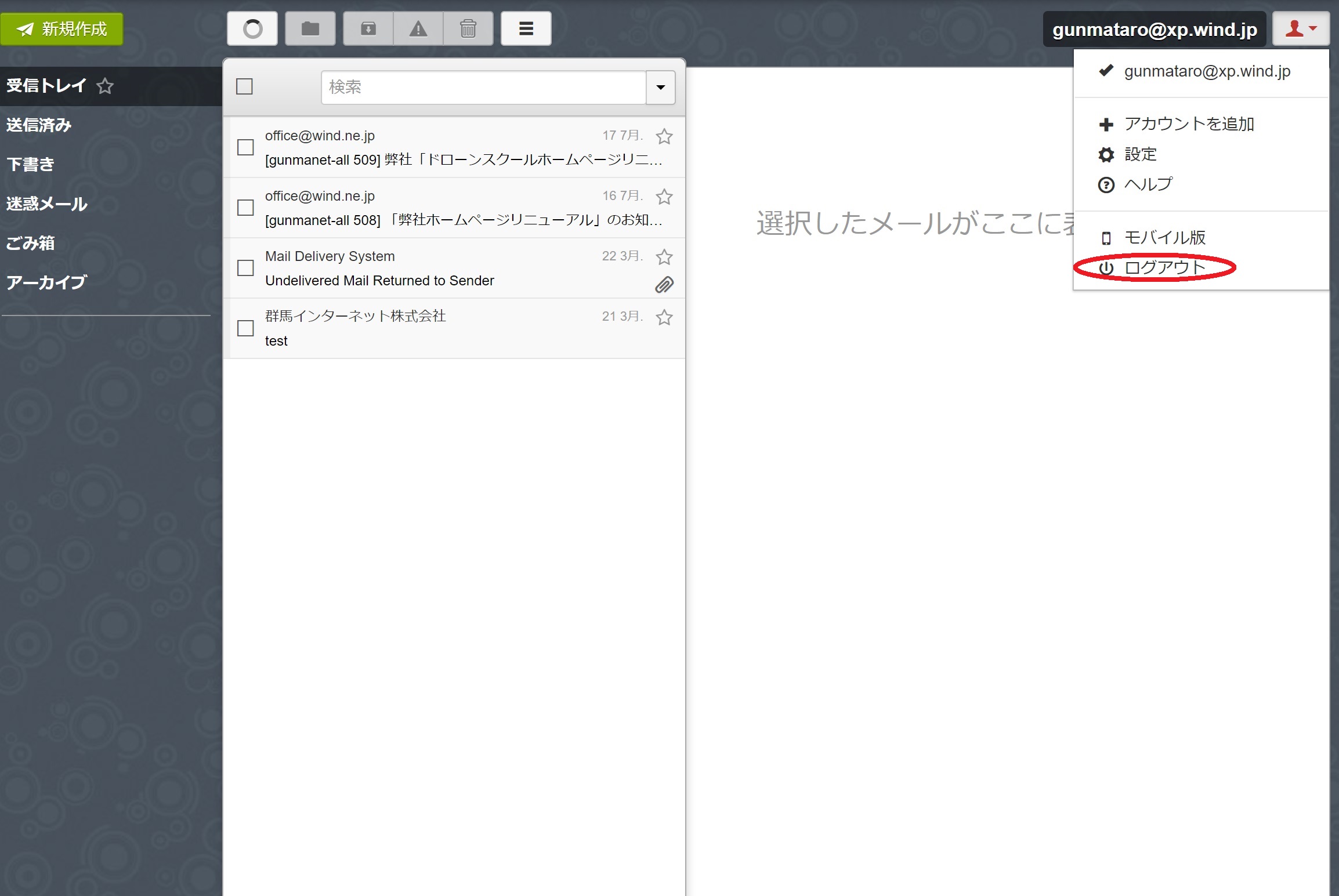Viewport: 1339px width, 896px height.
Task: Star the gunmanet-all 508 message
Action: pos(664,197)
